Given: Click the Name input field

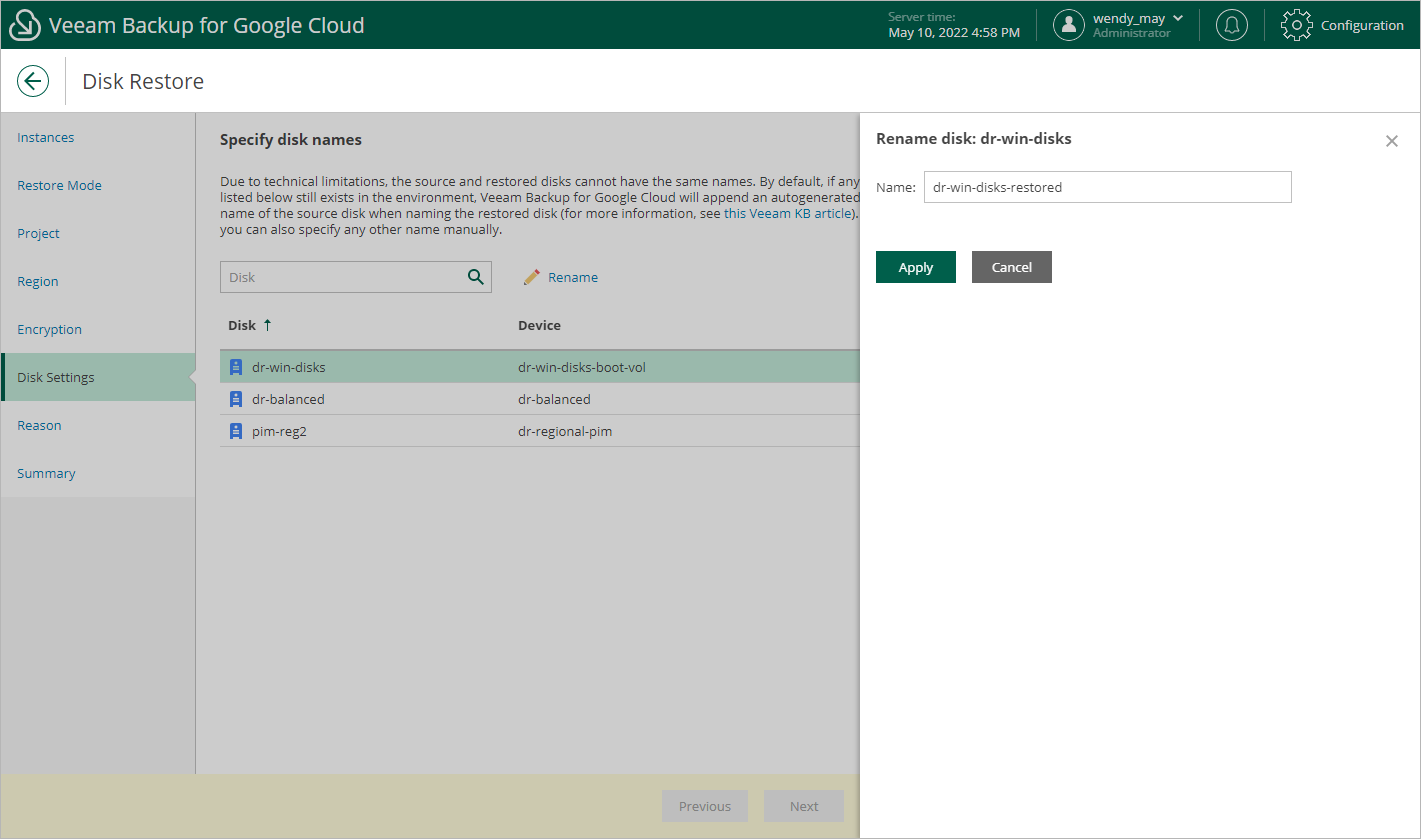Looking at the screenshot, I should click(x=1108, y=187).
